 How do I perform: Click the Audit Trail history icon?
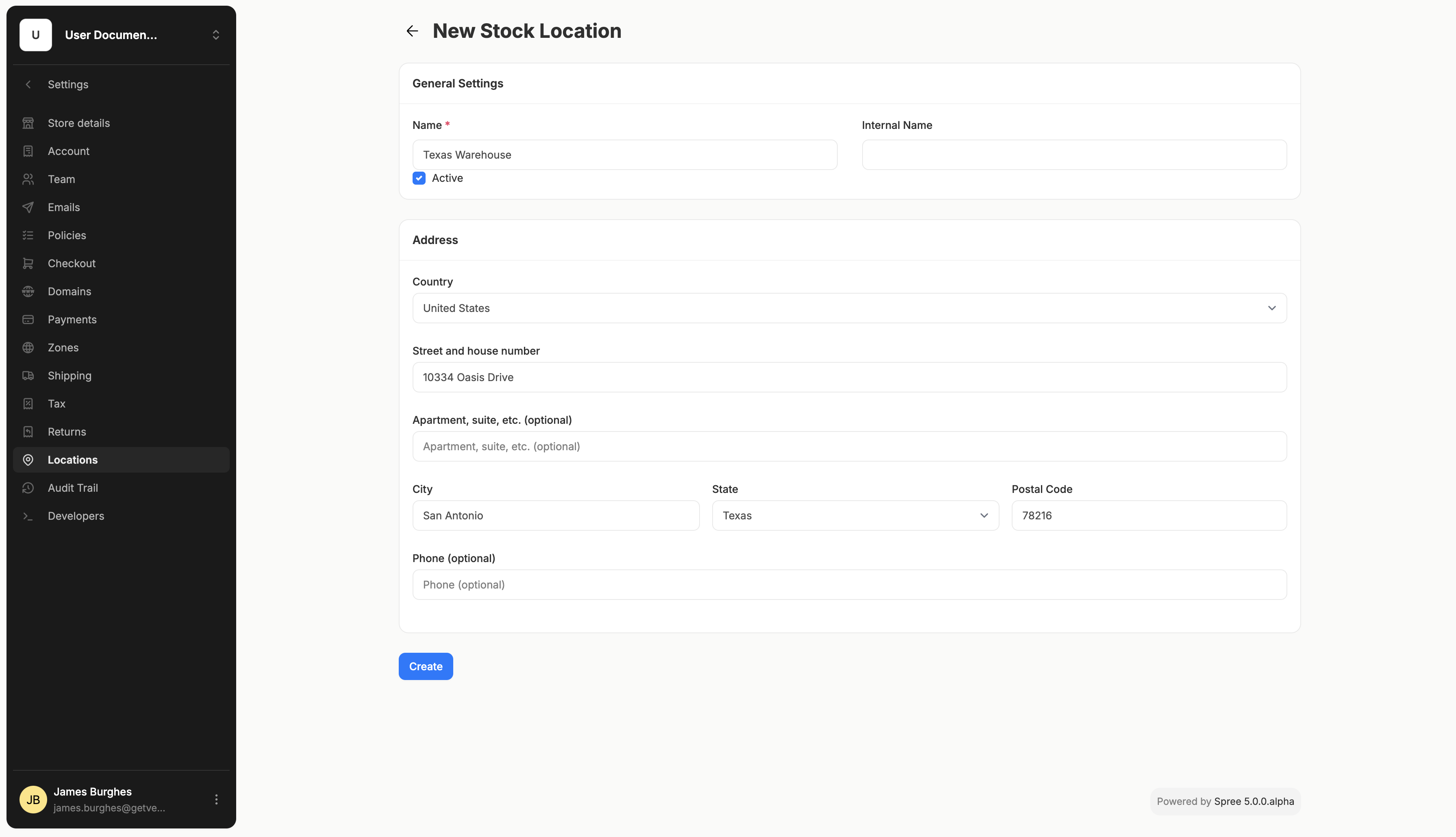[28, 488]
